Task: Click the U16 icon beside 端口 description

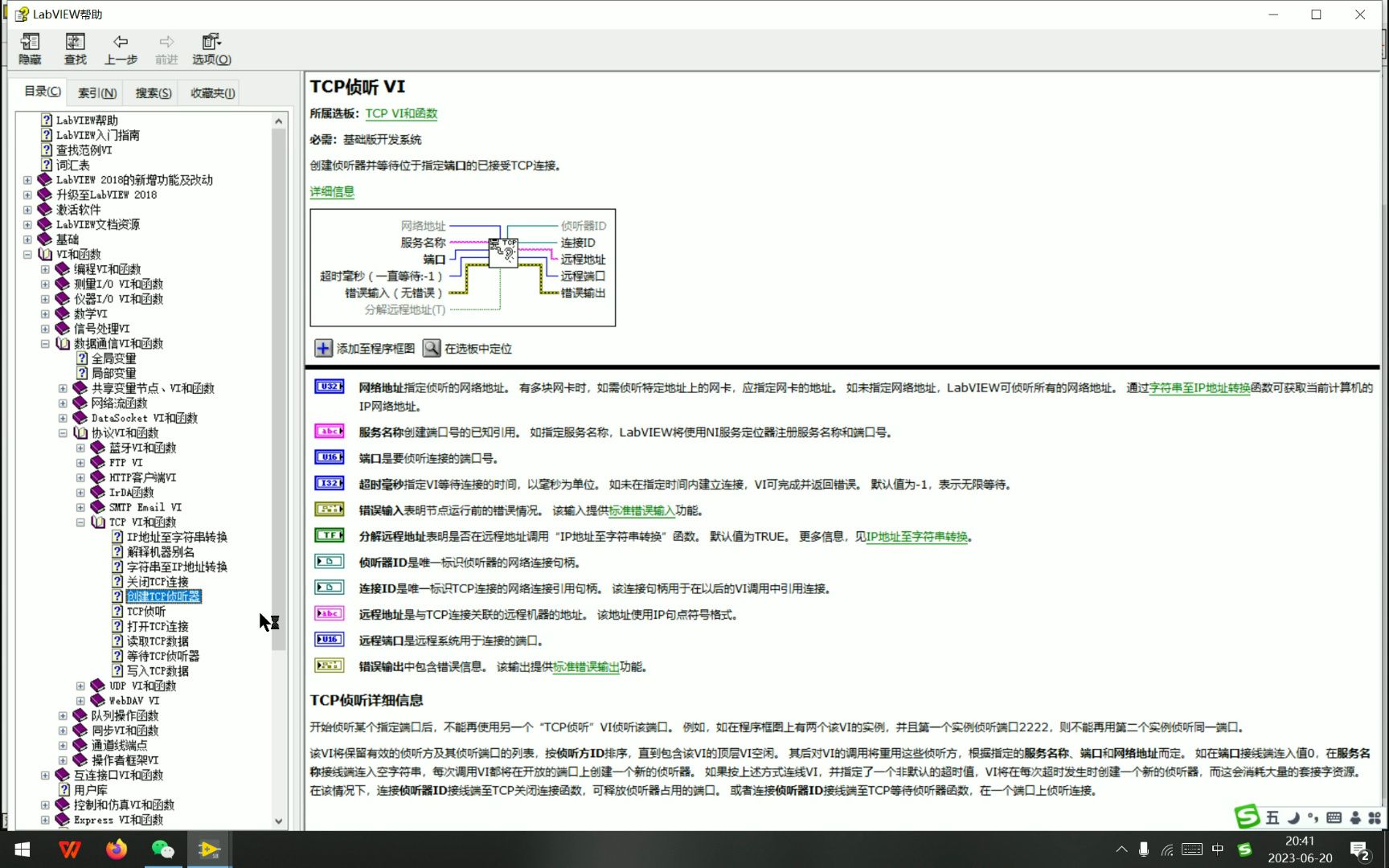Action: tap(329, 457)
